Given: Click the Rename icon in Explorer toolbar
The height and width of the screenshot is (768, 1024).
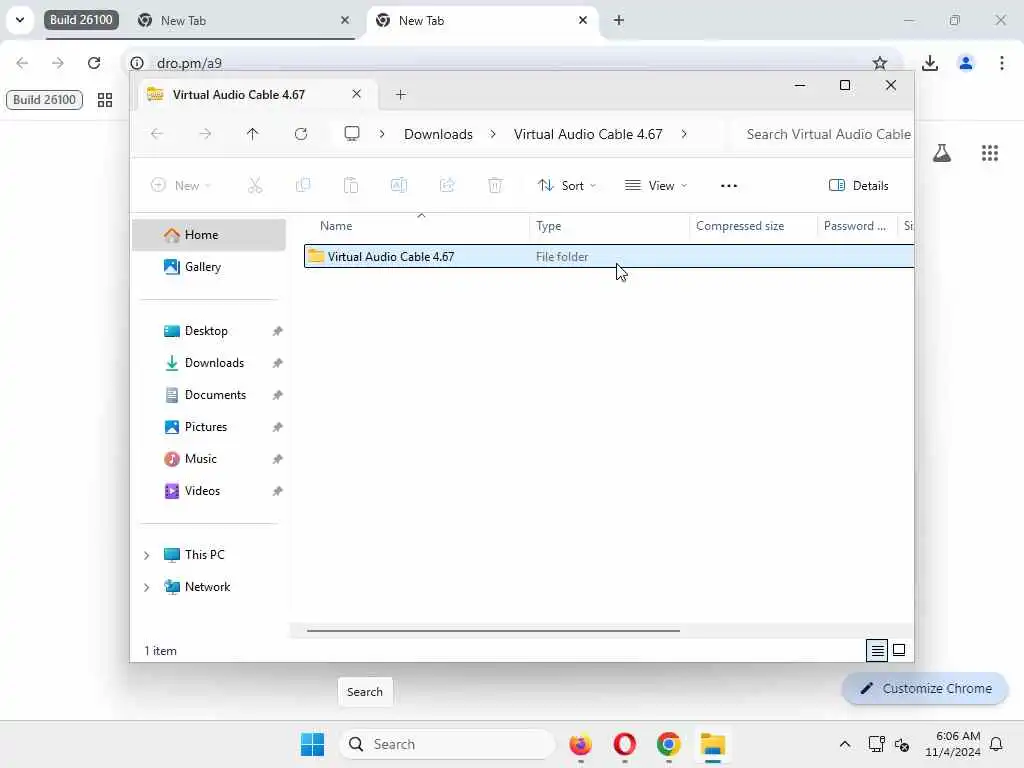Looking at the screenshot, I should point(399,185).
